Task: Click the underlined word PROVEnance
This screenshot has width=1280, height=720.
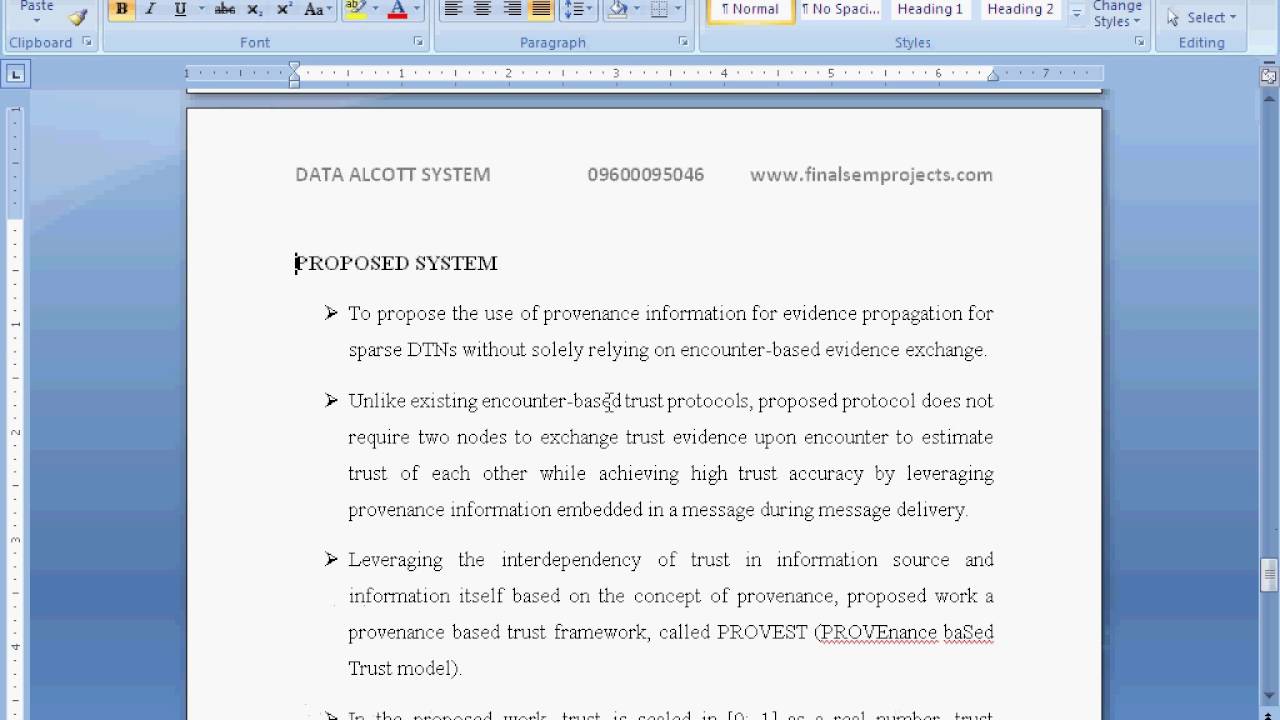Action: click(x=877, y=632)
